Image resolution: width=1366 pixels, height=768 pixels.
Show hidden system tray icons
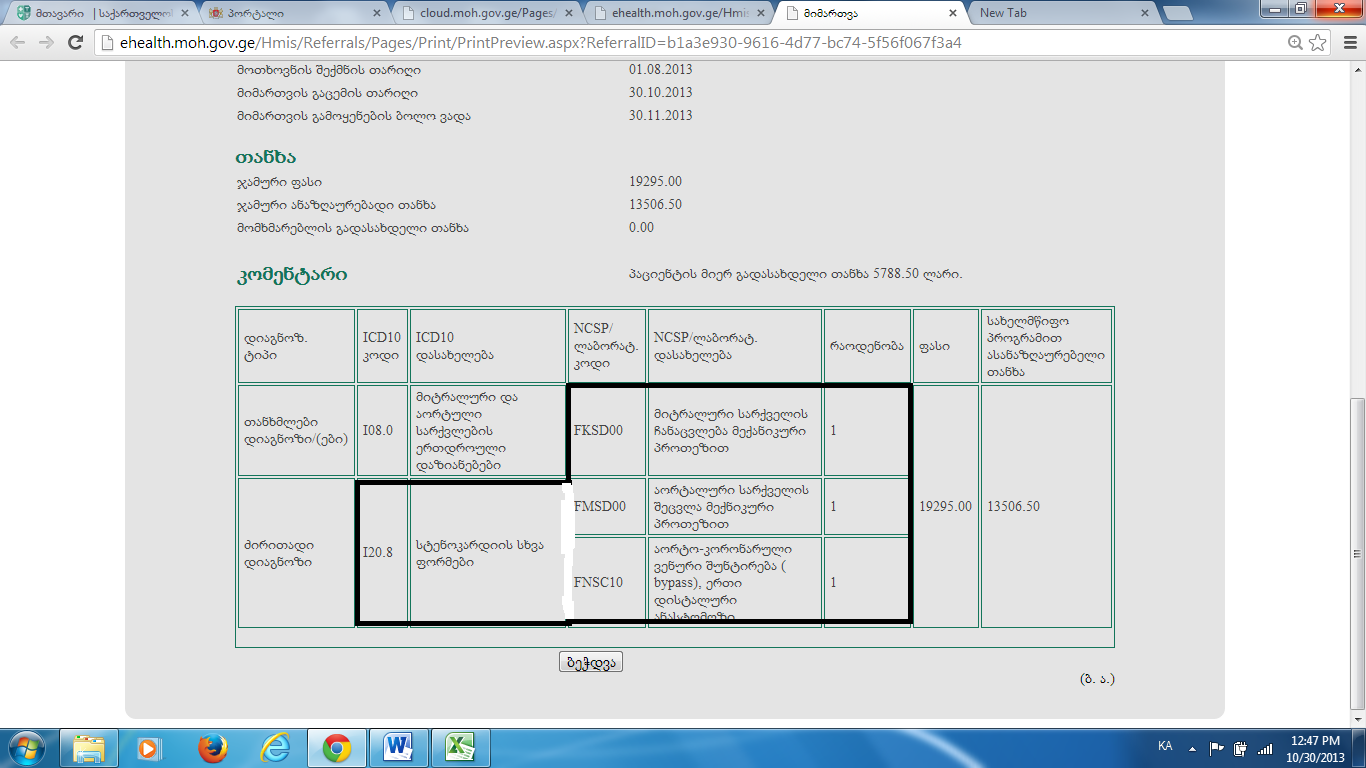1192,748
